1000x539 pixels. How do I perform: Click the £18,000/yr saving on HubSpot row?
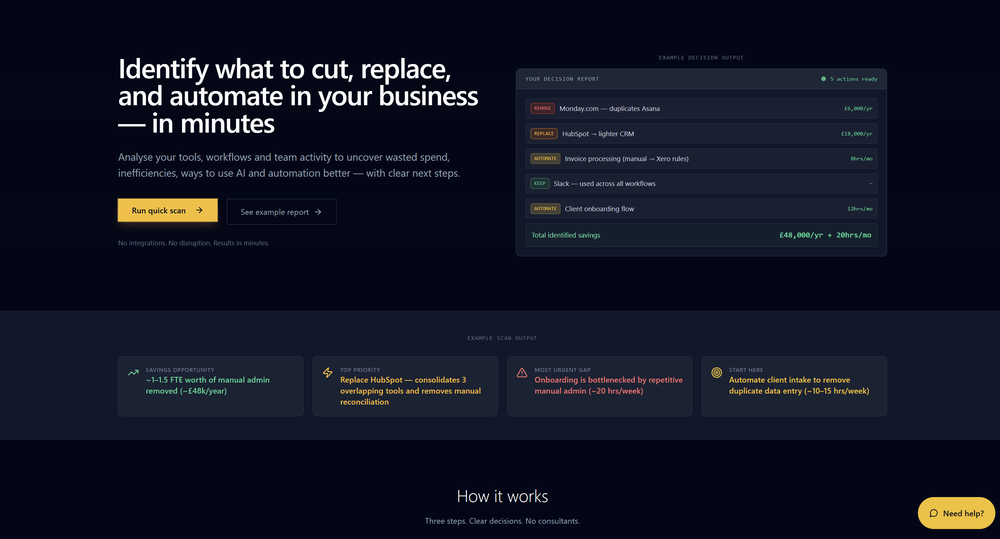(x=857, y=133)
